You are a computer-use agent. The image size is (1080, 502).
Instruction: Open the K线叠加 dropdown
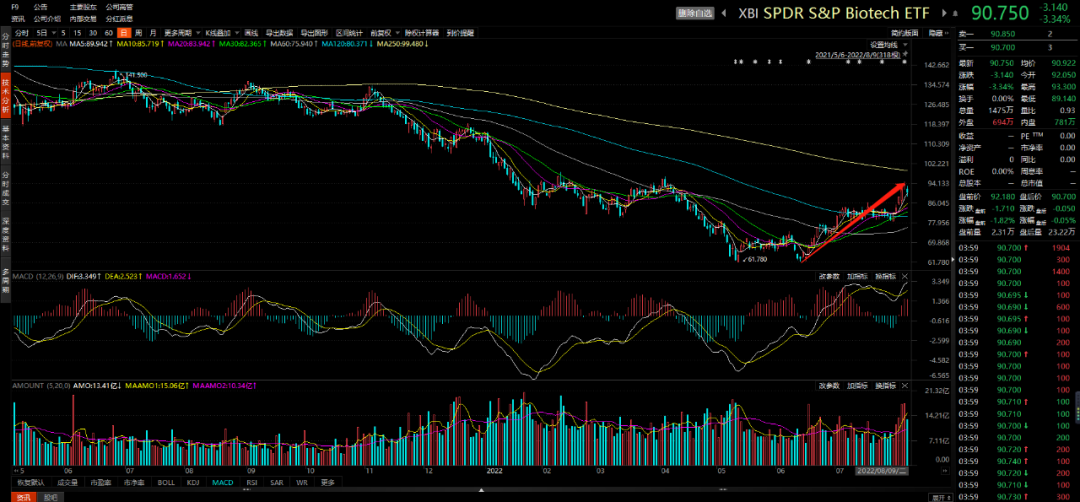pos(236,32)
